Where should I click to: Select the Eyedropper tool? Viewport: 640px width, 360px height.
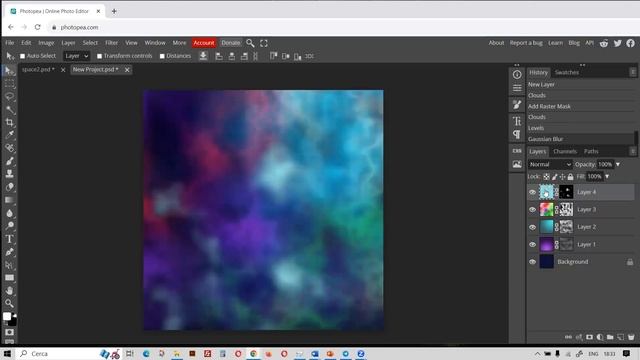9,135
